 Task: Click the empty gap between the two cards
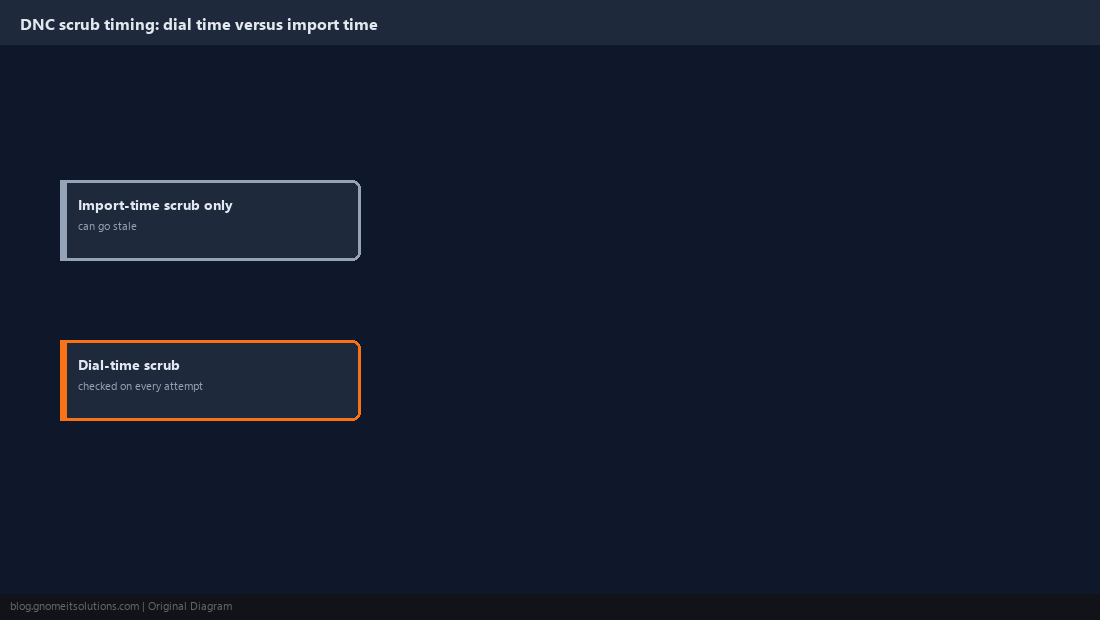(x=210, y=300)
